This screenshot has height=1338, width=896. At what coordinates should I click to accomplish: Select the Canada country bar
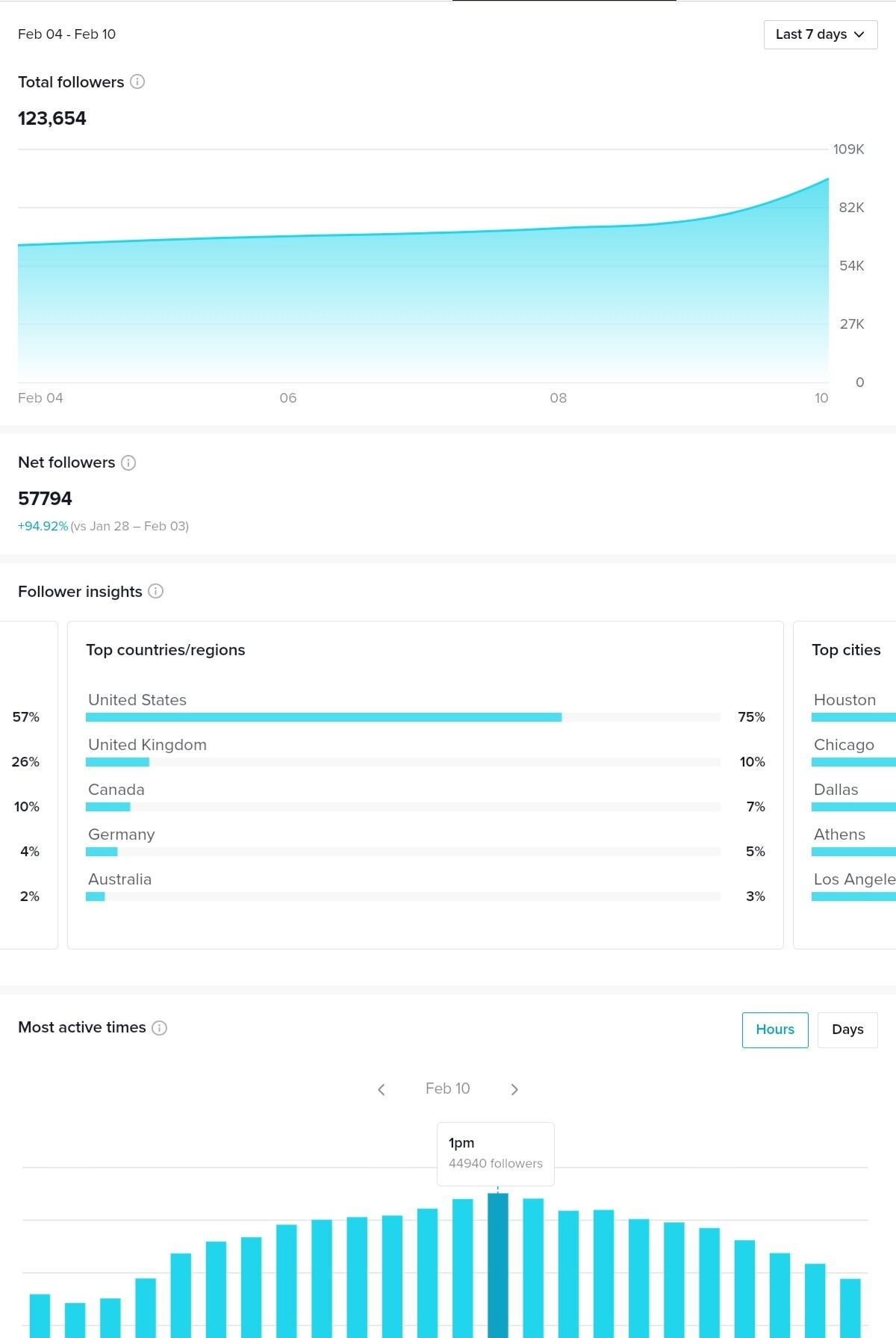click(x=108, y=807)
